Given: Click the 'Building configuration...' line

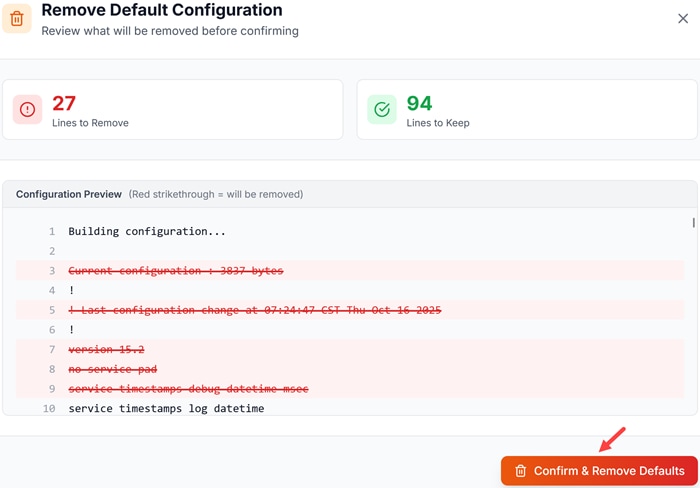Looking at the screenshot, I should click(147, 231).
